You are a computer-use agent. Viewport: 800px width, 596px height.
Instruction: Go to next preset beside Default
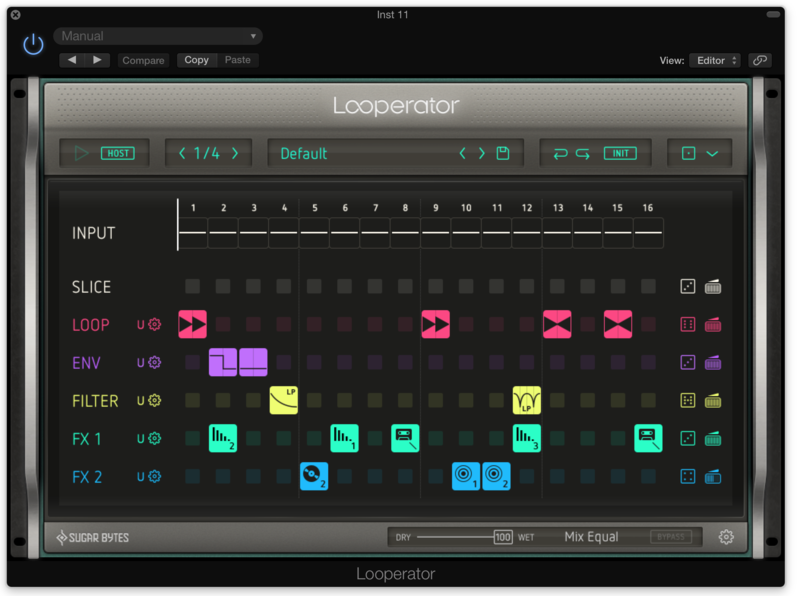481,153
